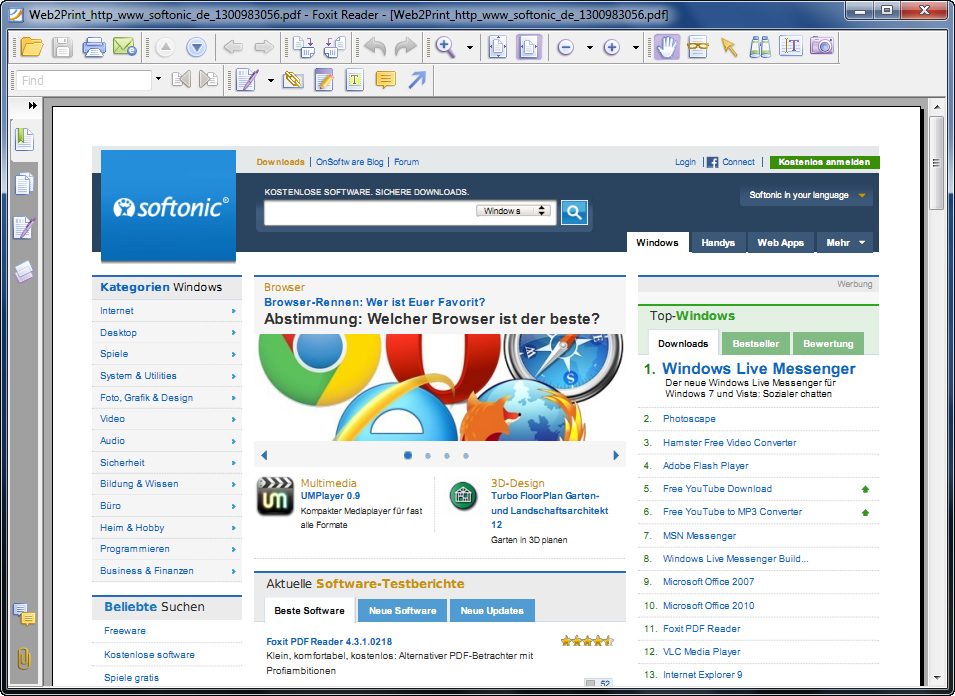
Task: Select the Zoom magnifier tool
Action: pos(445,47)
